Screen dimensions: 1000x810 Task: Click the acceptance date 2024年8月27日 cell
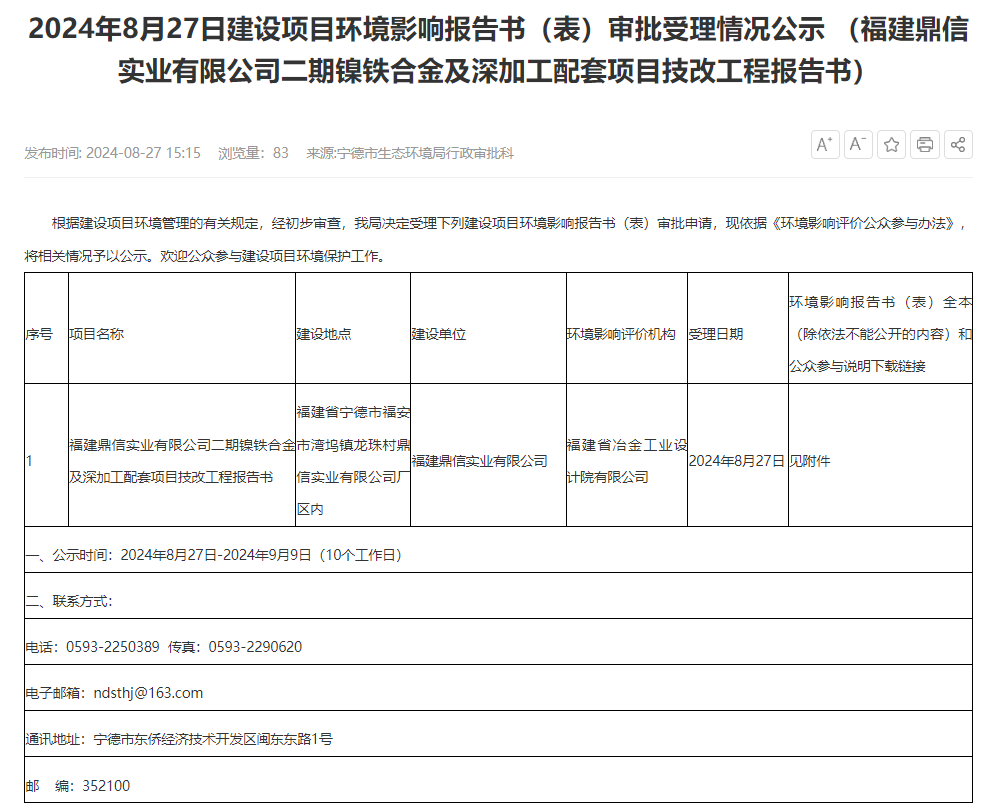(x=736, y=461)
